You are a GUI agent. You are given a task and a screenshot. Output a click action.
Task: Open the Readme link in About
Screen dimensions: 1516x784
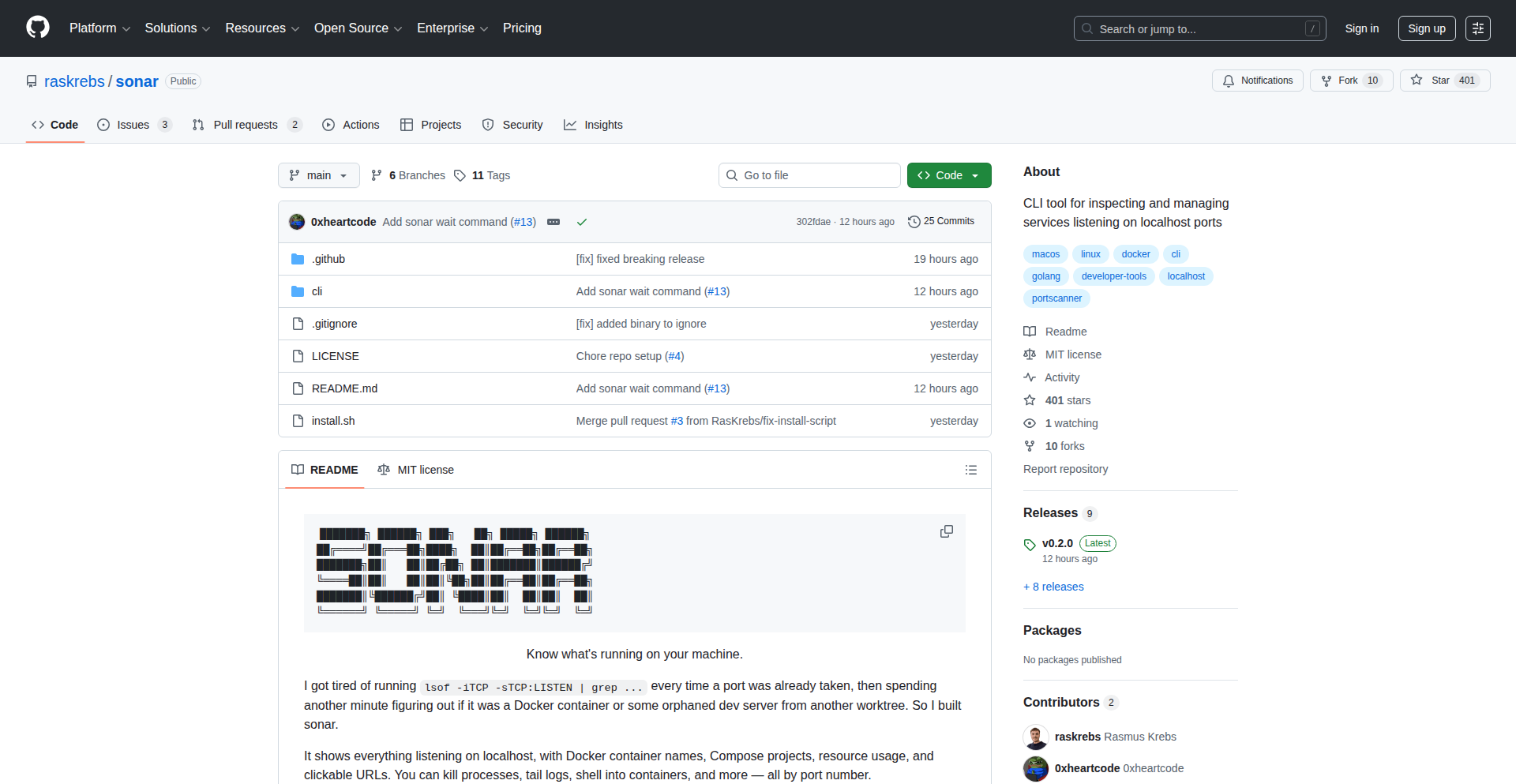[1056, 332]
